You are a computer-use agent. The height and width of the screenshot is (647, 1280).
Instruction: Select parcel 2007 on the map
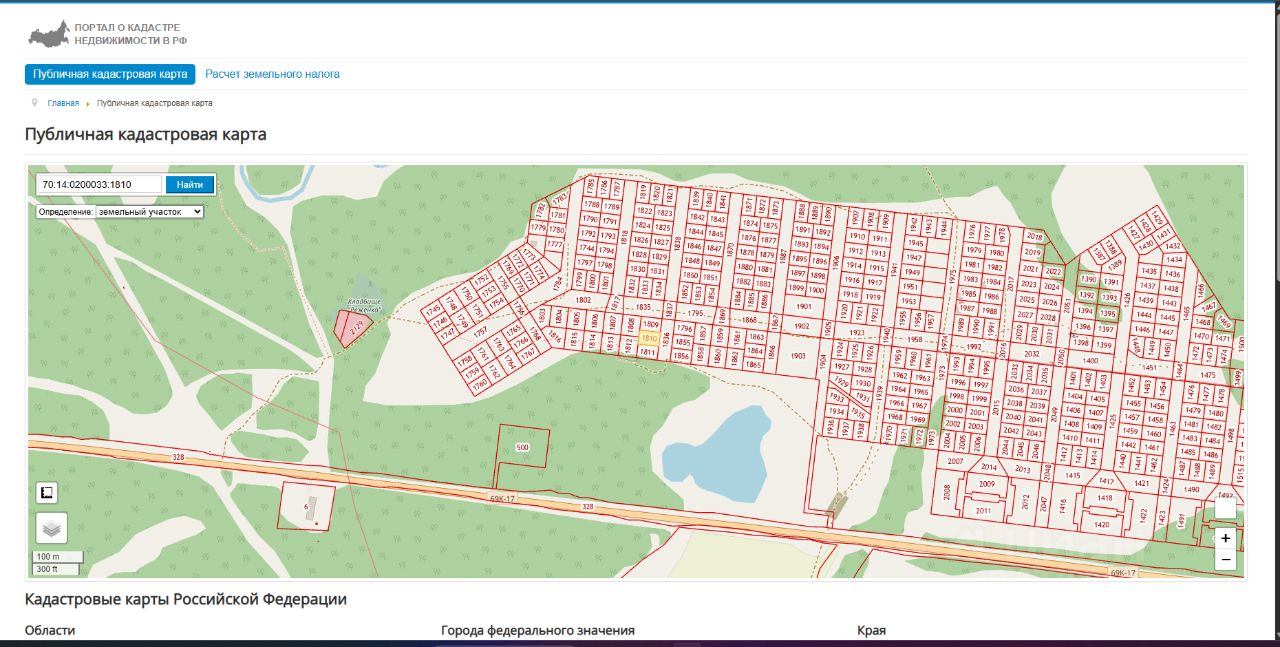point(954,461)
